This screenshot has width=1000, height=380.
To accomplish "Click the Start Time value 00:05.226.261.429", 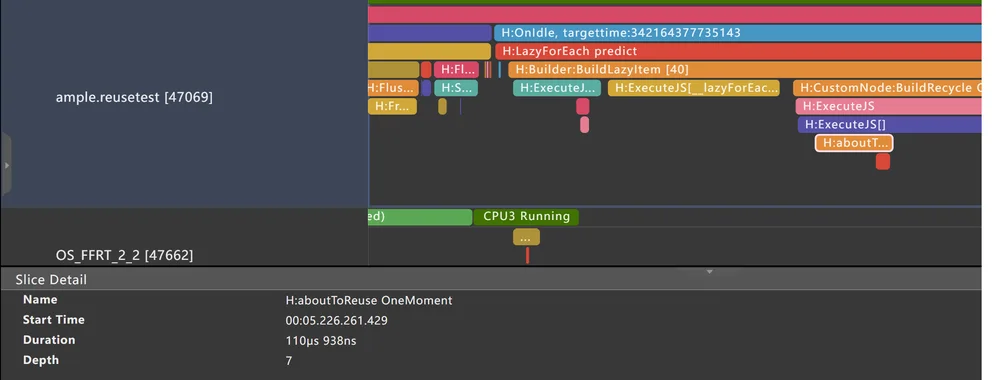I will pos(336,321).
